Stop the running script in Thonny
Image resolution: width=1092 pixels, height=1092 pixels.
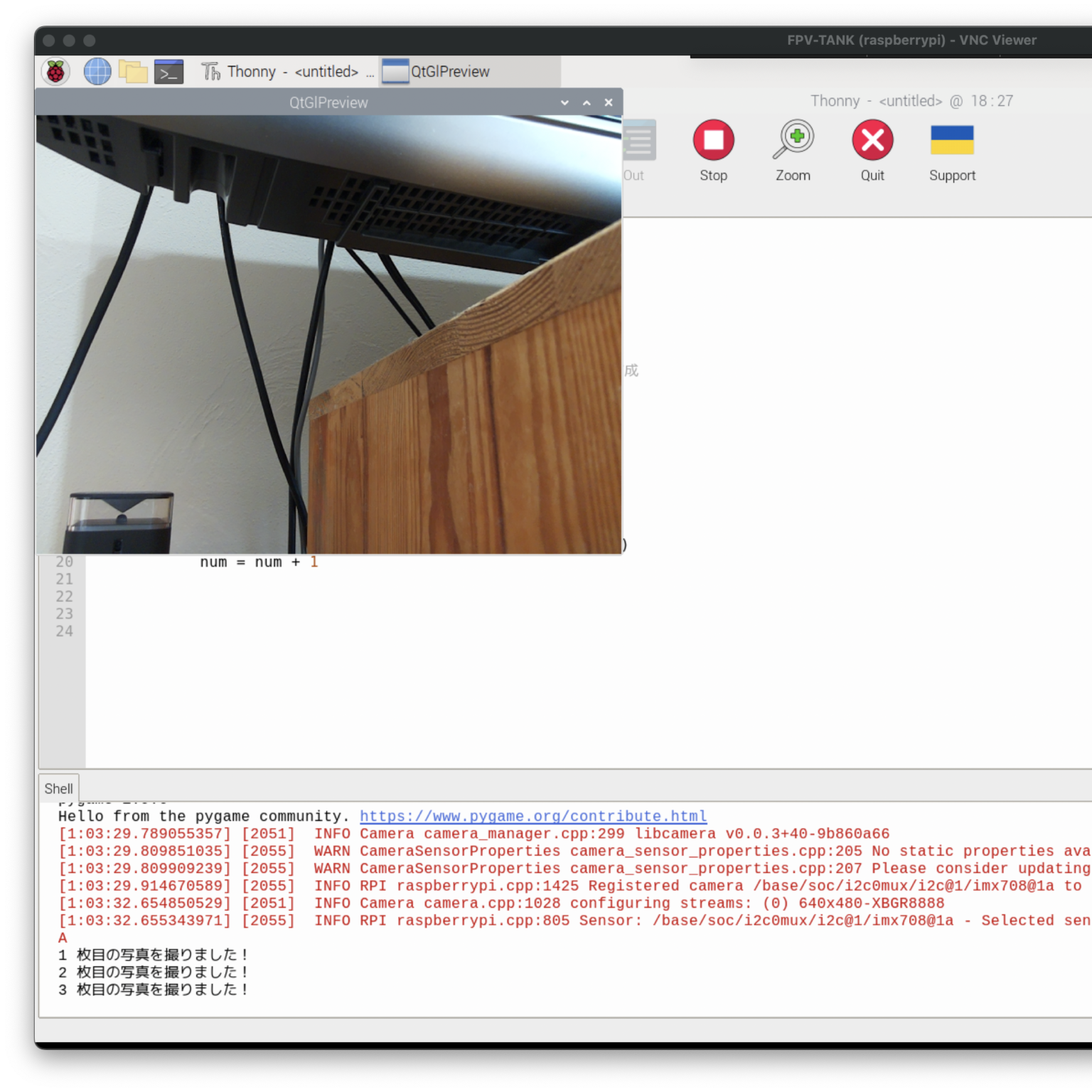713,140
